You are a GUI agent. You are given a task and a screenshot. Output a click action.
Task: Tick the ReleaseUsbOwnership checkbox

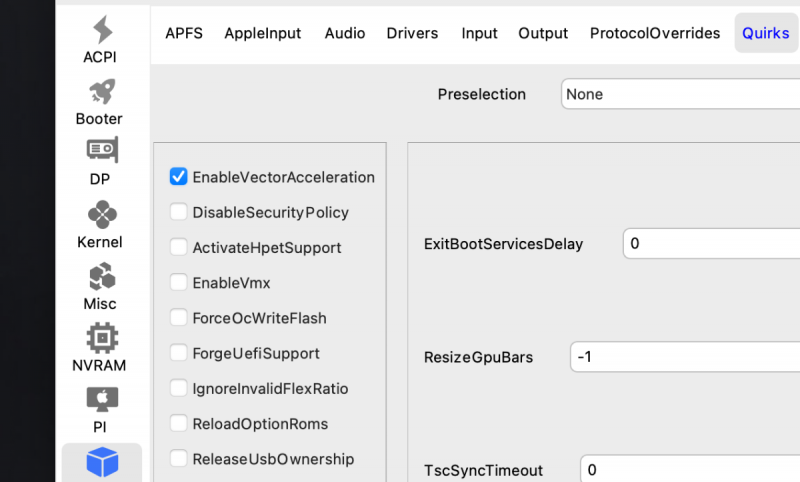tap(179, 459)
